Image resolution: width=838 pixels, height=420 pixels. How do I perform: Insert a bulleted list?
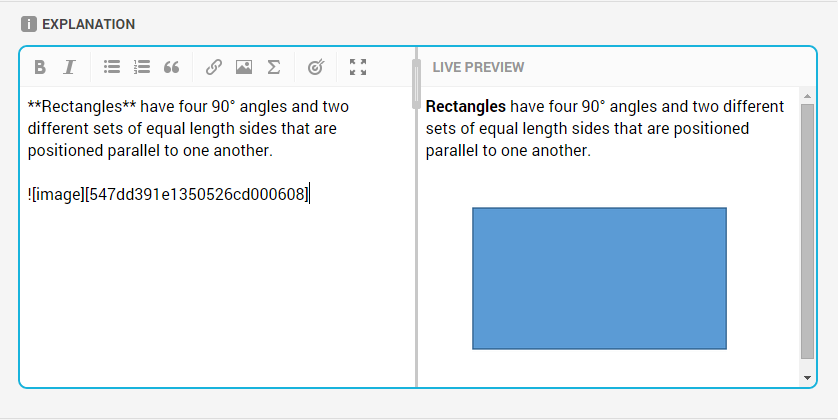[x=112, y=67]
